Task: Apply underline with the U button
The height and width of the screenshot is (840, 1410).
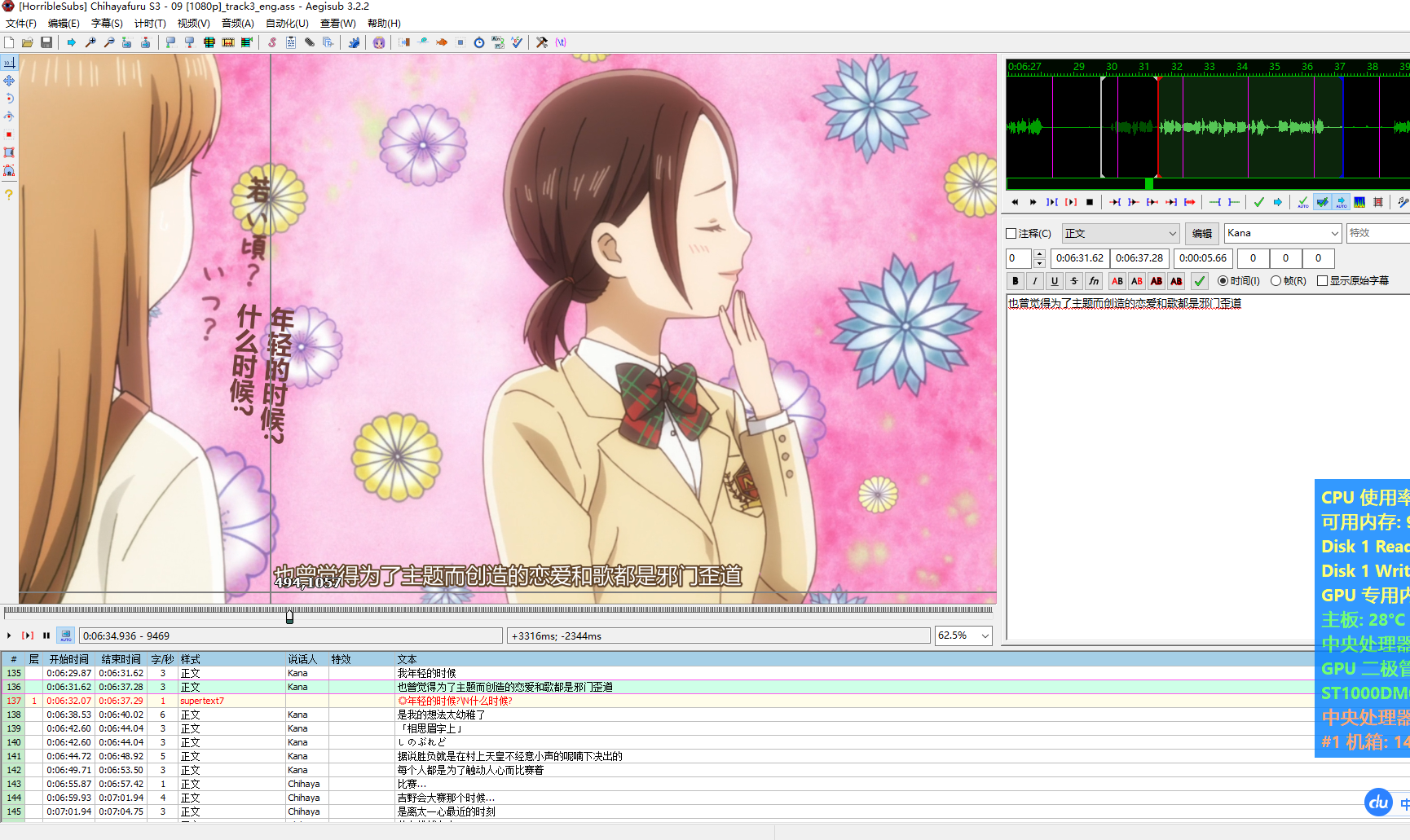Action: point(1055,281)
